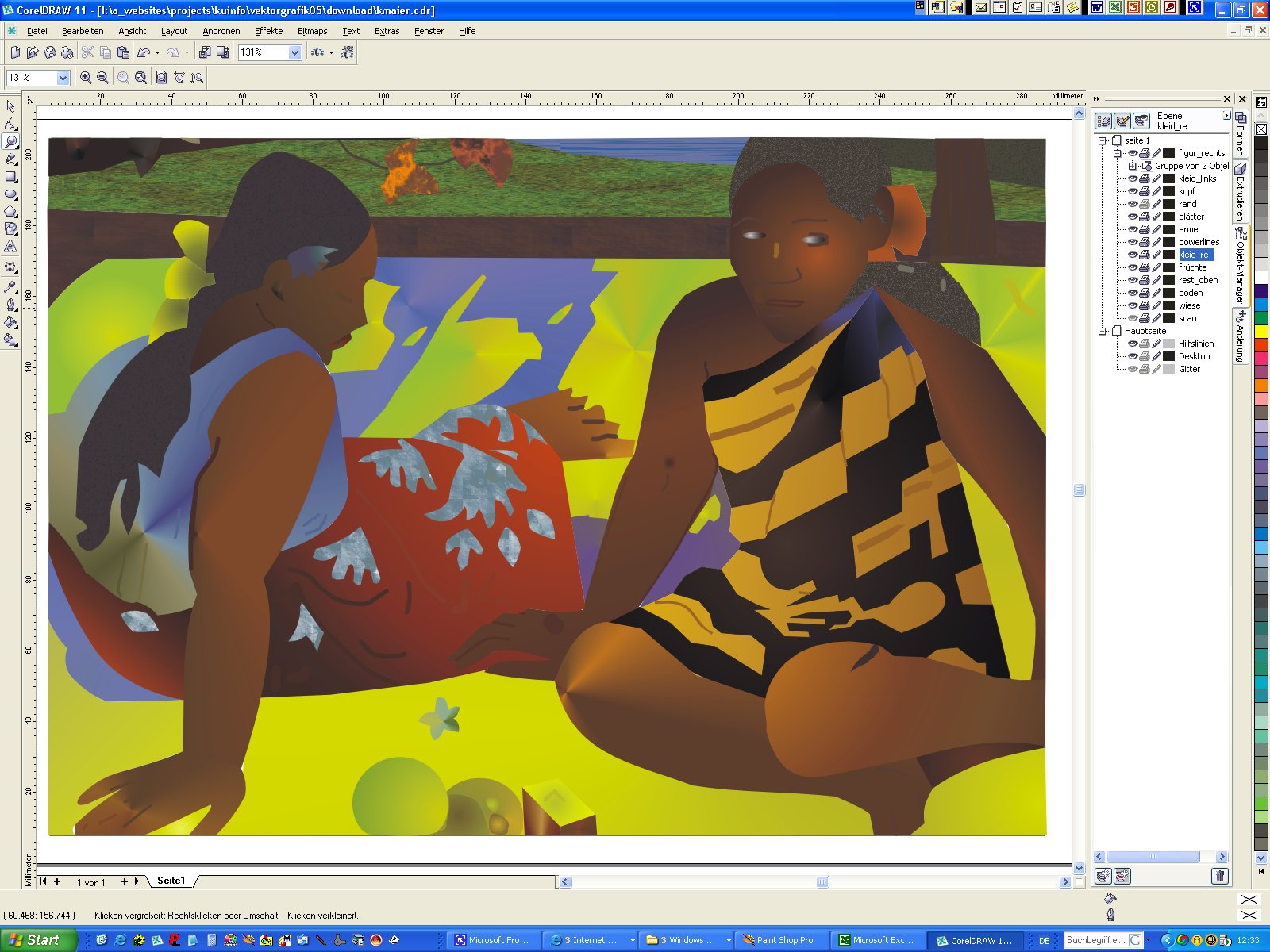Select the kleid_links layer
1270x952 pixels.
[1197, 178]
